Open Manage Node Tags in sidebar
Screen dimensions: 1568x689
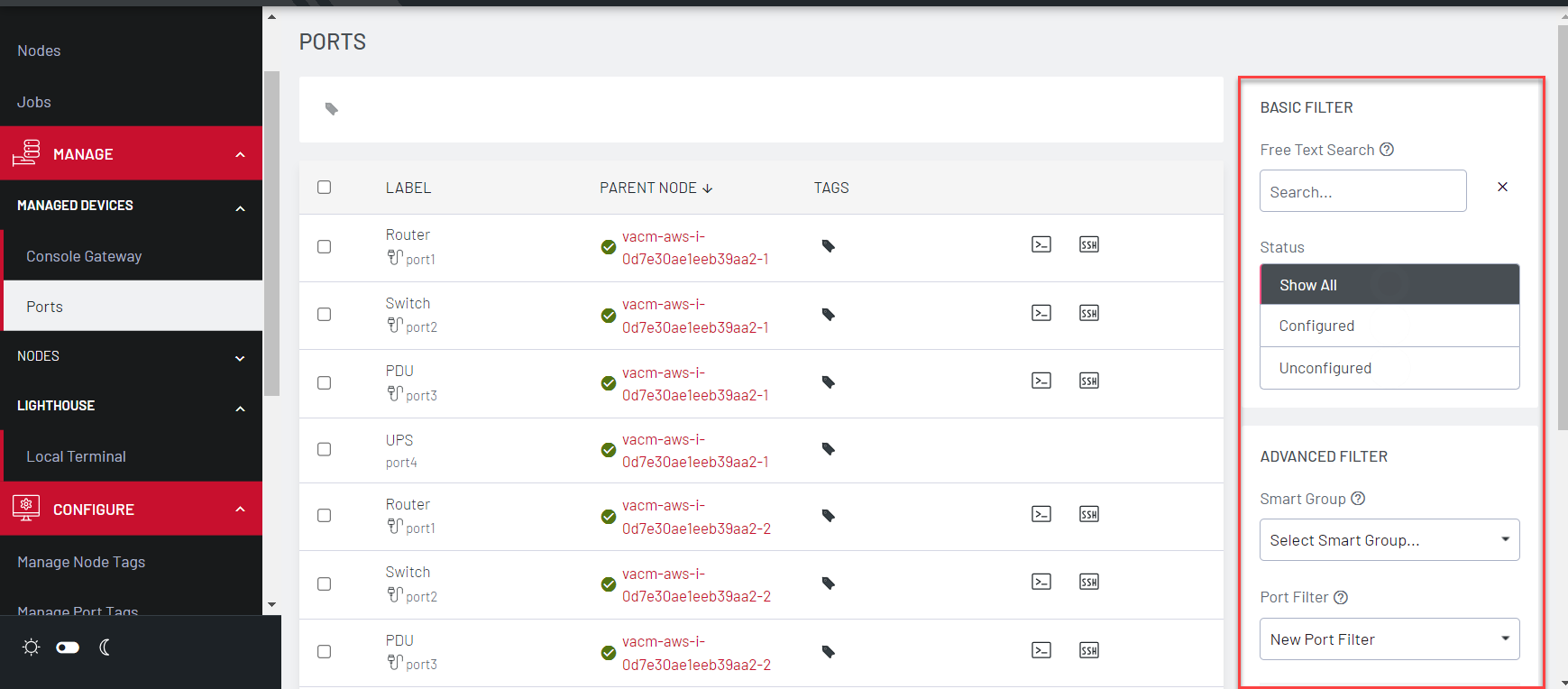(81, 562)
